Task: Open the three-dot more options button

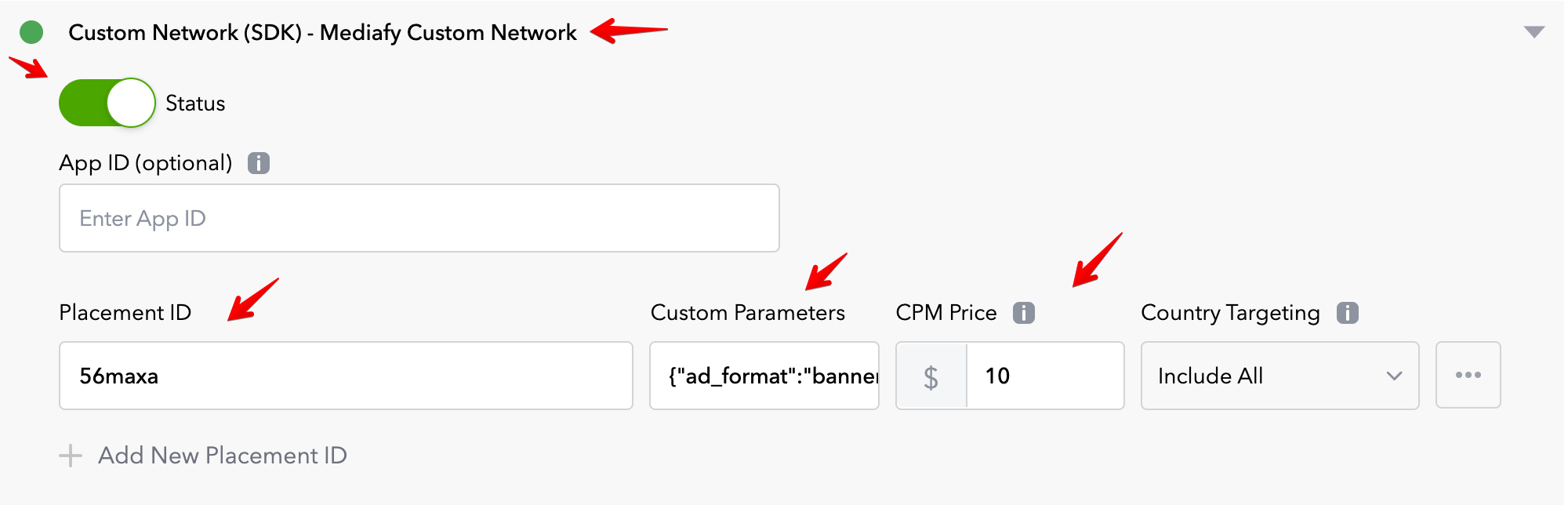Action: tap(1468, 376)
